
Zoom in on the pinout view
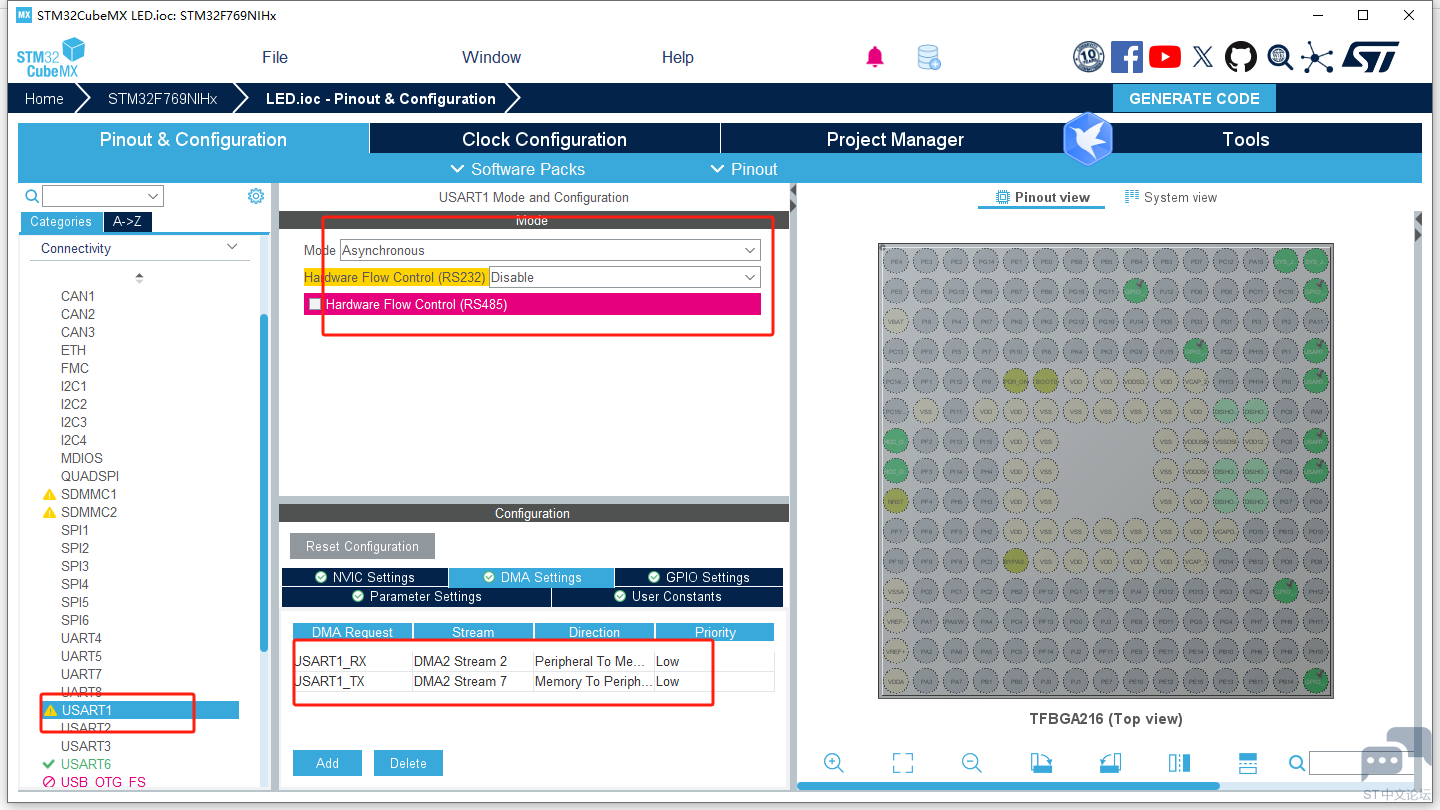tap(834, 763)
